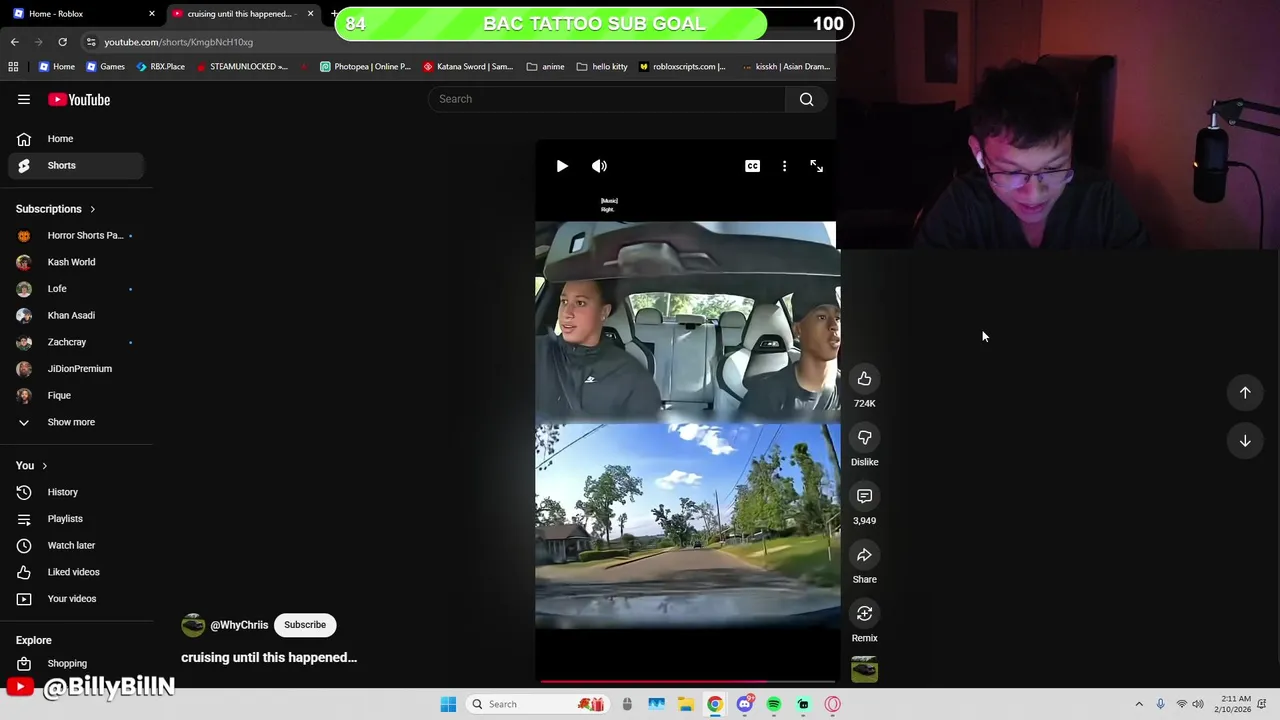
Task: Click the magnifier search button
Action: pos(806,99)
